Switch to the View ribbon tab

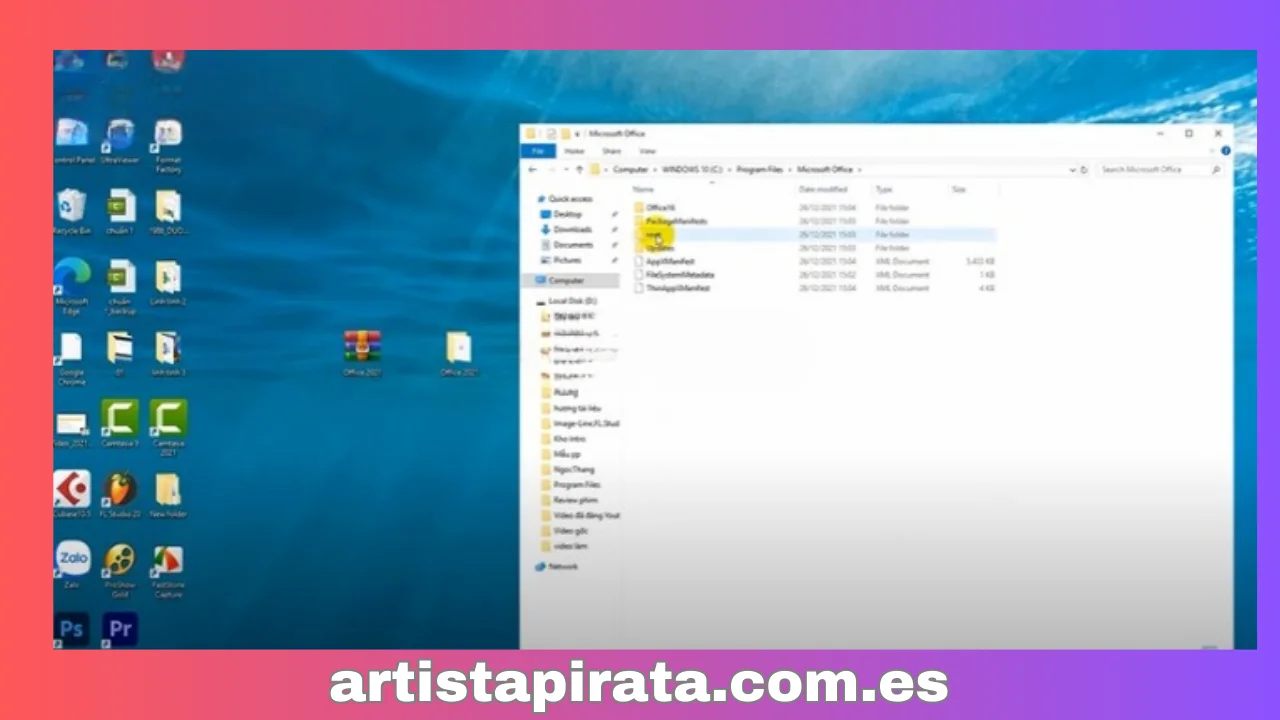pos(647,151)
